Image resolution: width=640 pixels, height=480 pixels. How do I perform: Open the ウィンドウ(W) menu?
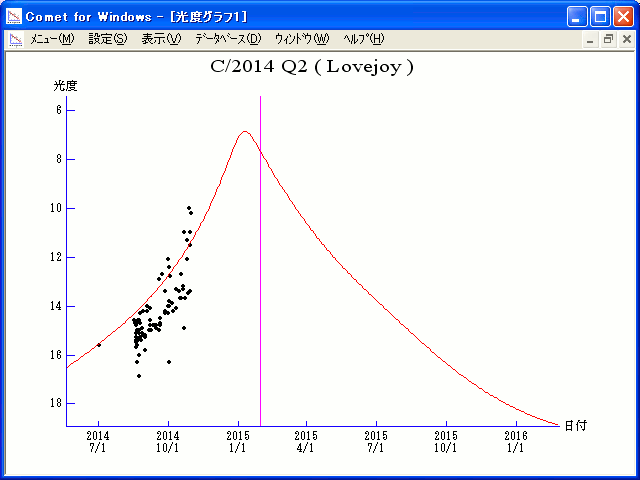(x=302, y=39)
